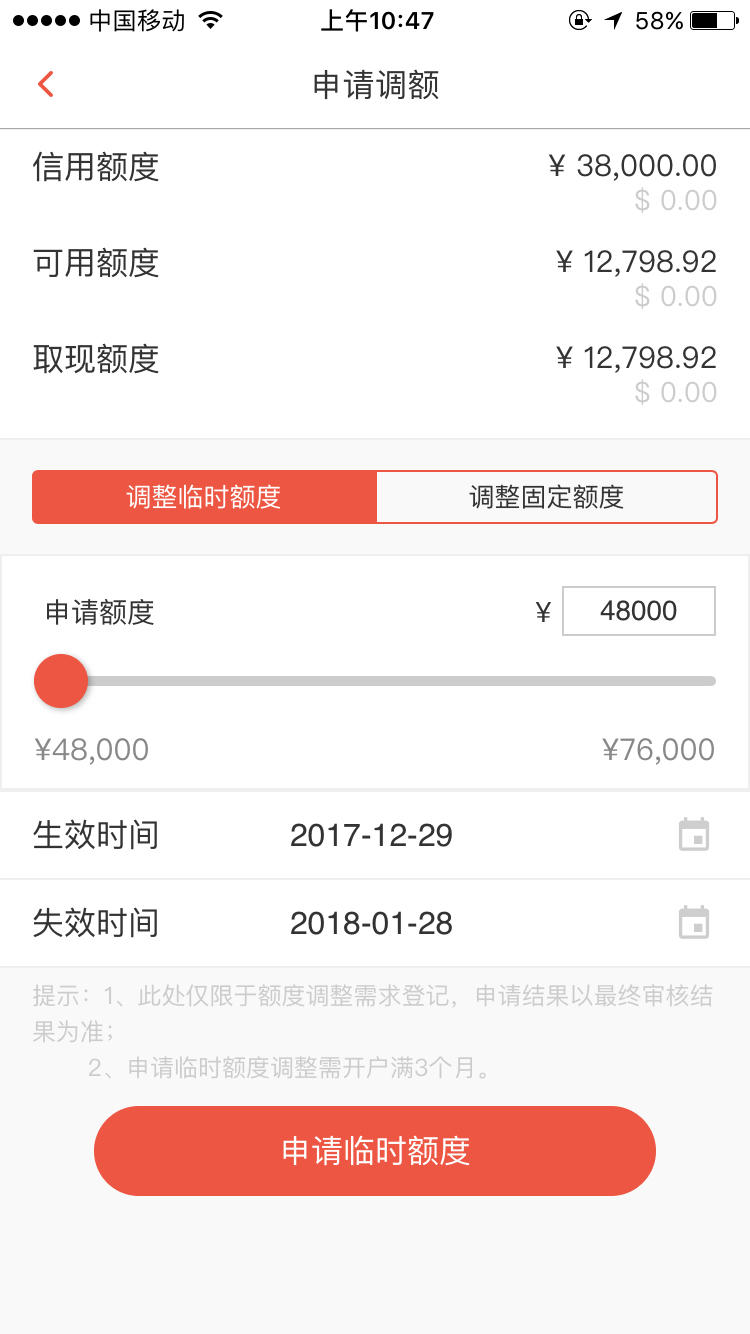
Task: Tap the rotation lock status icon
Action: pos(579,20)
